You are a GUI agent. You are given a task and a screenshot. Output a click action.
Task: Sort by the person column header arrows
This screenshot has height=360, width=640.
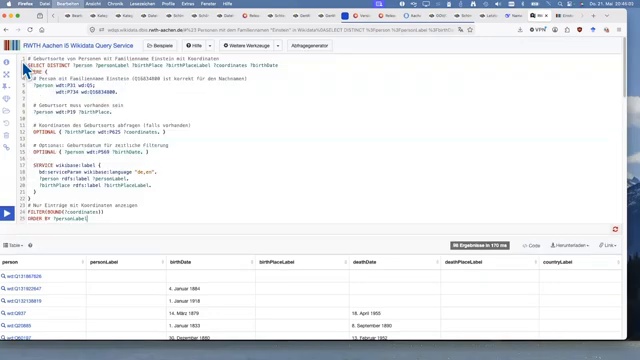pos(82,262)
